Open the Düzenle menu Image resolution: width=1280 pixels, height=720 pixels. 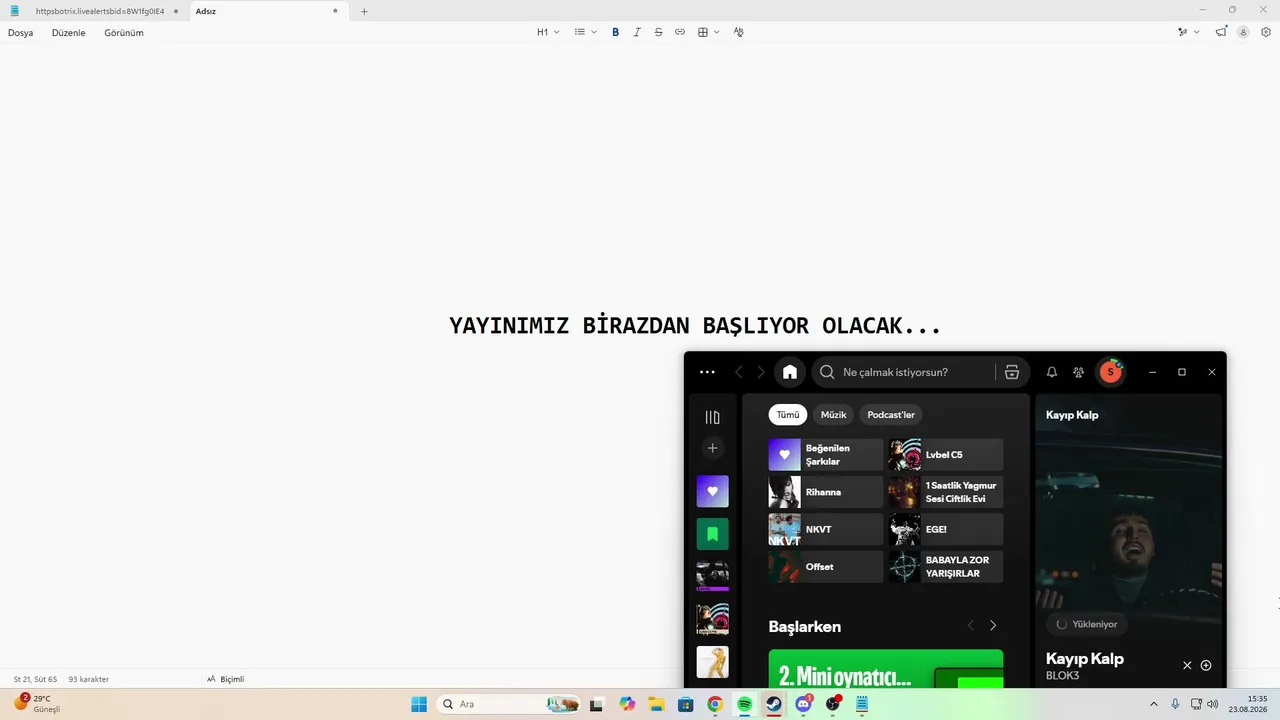[69, 33]
